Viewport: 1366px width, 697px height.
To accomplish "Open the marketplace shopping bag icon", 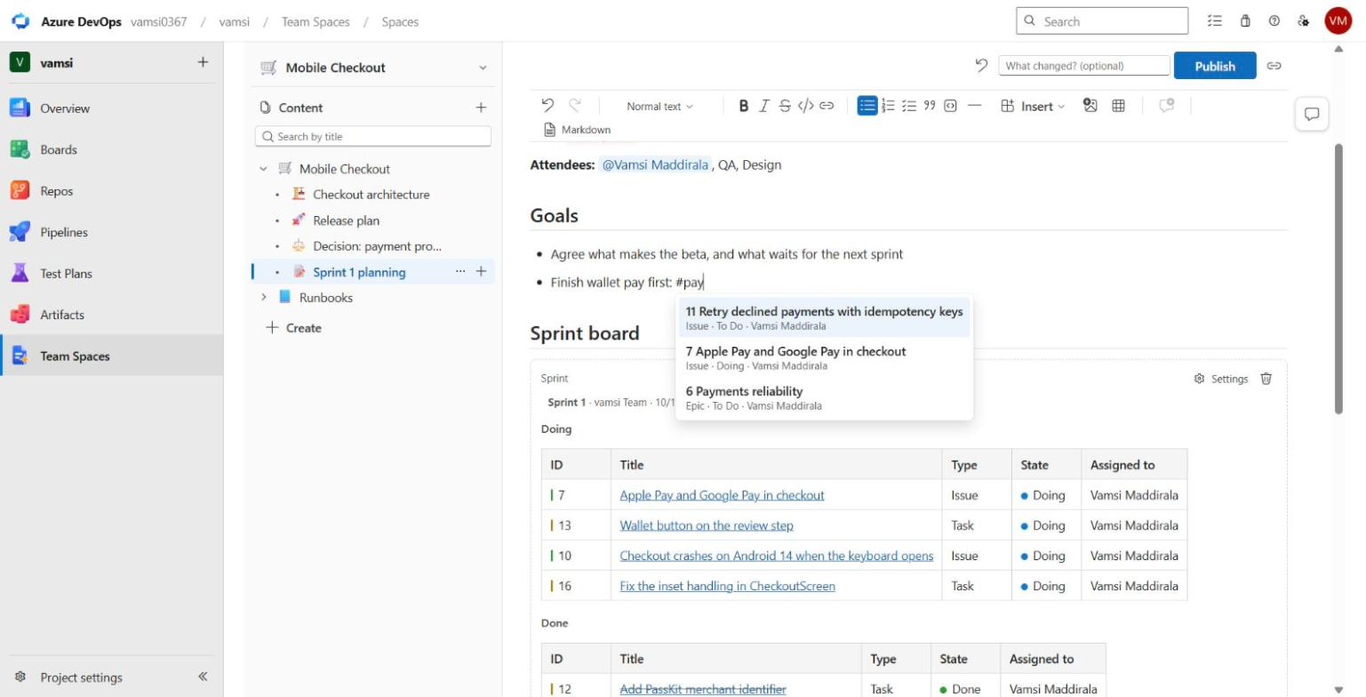I will pos(1245,21).
